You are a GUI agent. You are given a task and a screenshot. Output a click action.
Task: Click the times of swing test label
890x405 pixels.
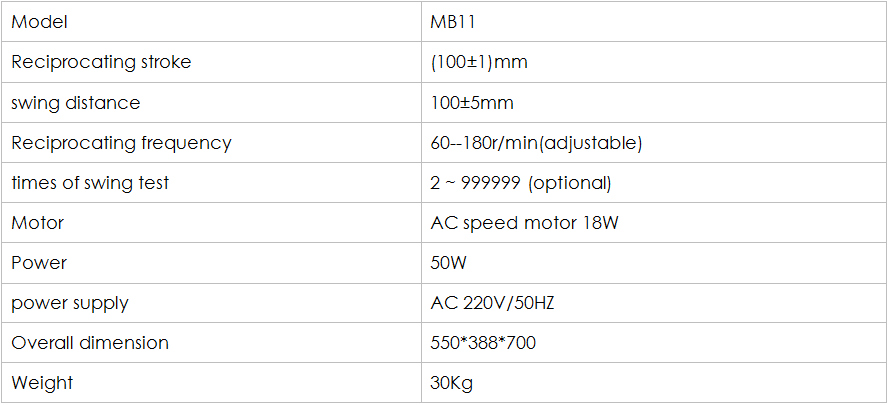click(90, 183)
